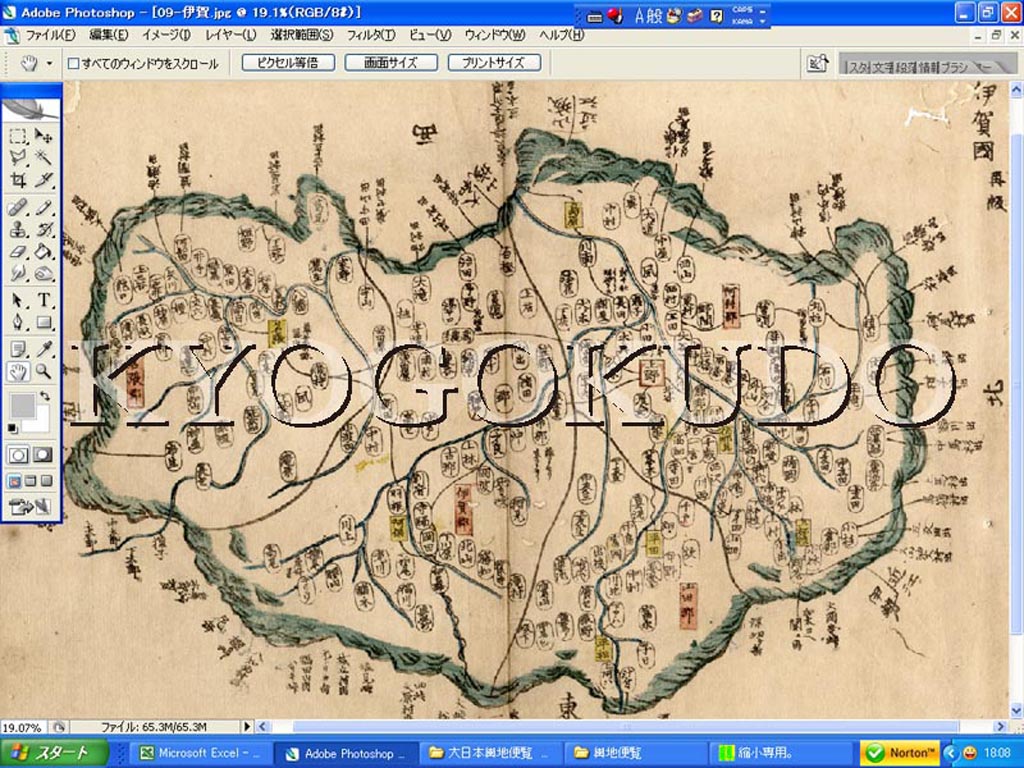The image size is (1024, 768).
Task: Open the イメージ (Image) menu
Action: pos(167,35)
